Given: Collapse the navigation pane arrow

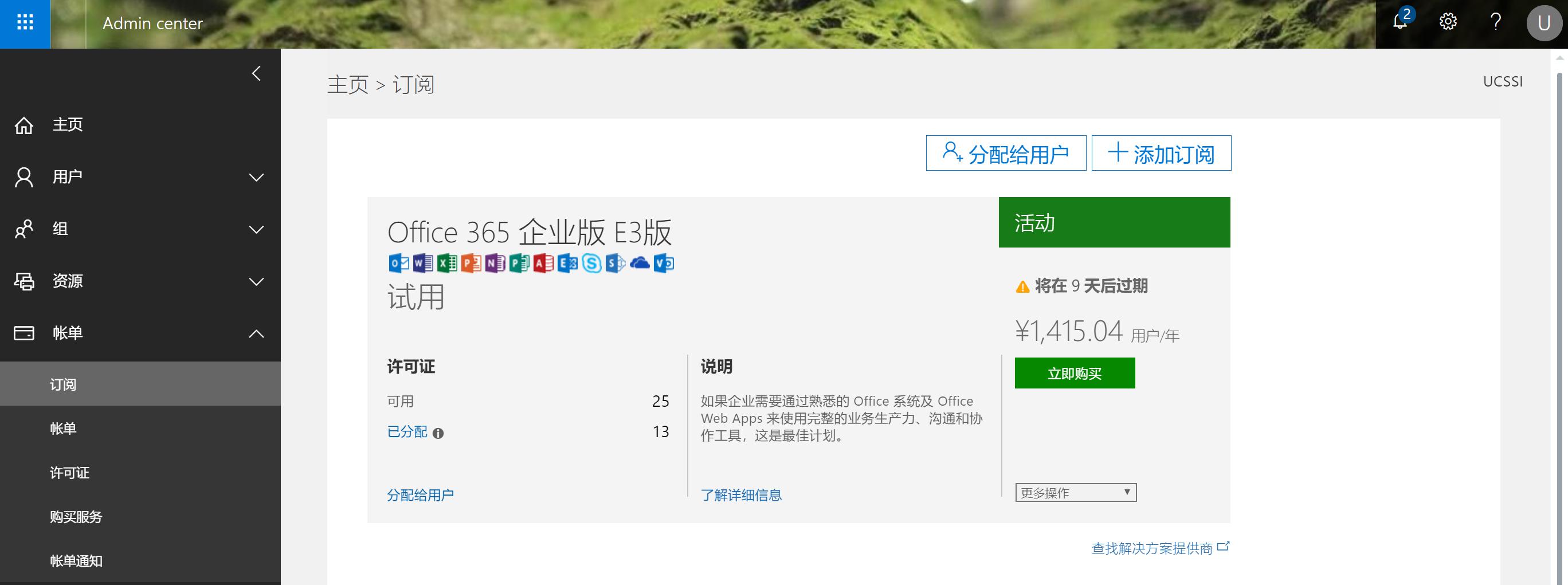Looking at the screenshot, I should pyautogui.click(x=256, y=74).
